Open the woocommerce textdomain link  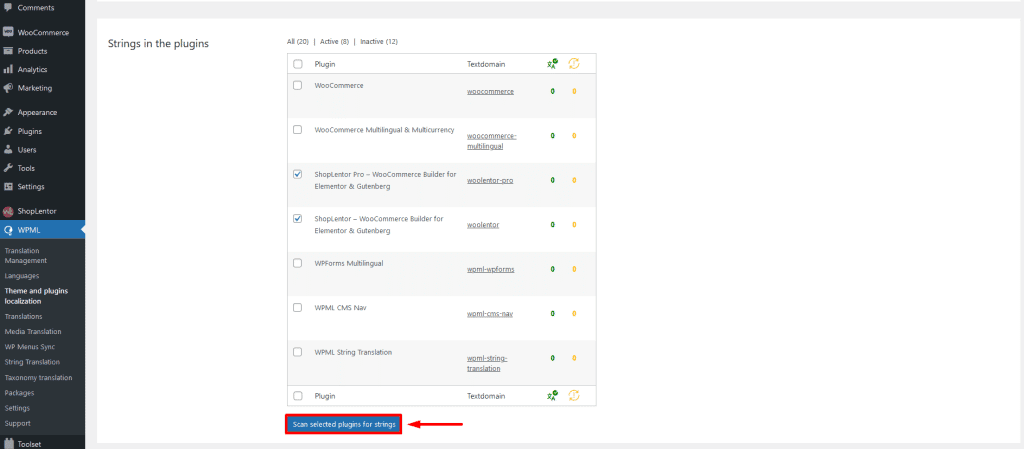pyautogui.click(x=490, y=91)
